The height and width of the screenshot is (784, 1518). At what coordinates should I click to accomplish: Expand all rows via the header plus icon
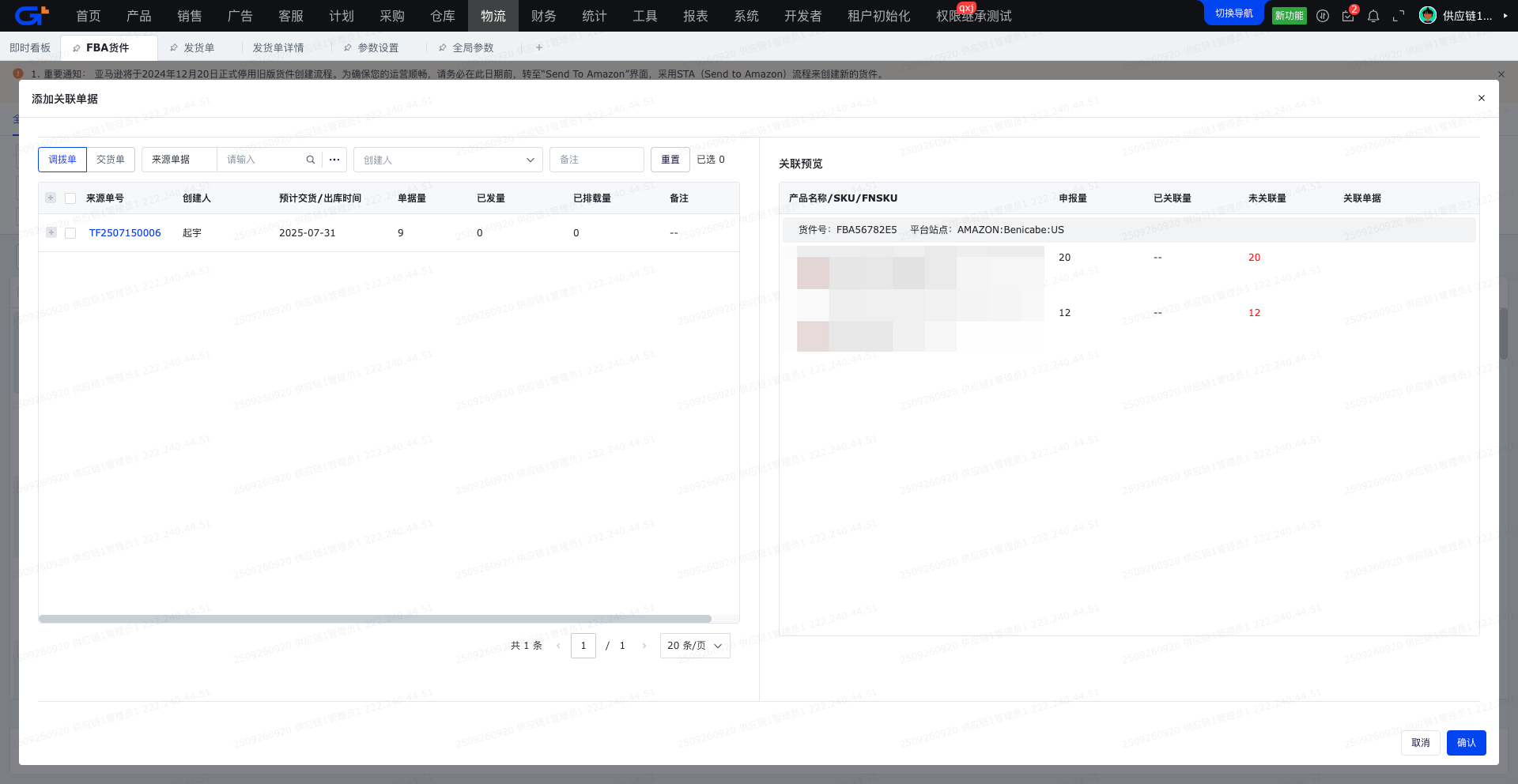tap(51, 198)
